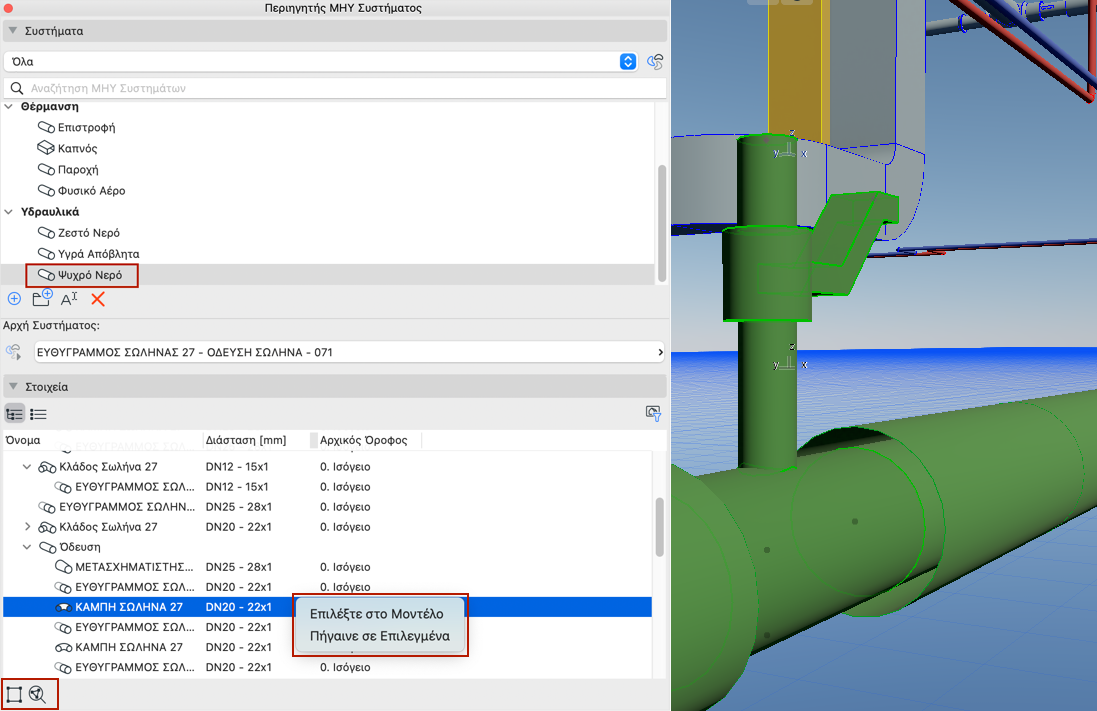
Task: Click the blue add new system icon
Action: point(14,299)
